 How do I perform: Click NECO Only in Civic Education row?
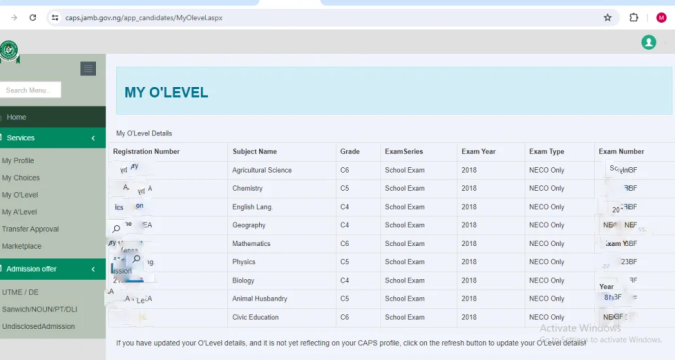(x=547, y=317)
